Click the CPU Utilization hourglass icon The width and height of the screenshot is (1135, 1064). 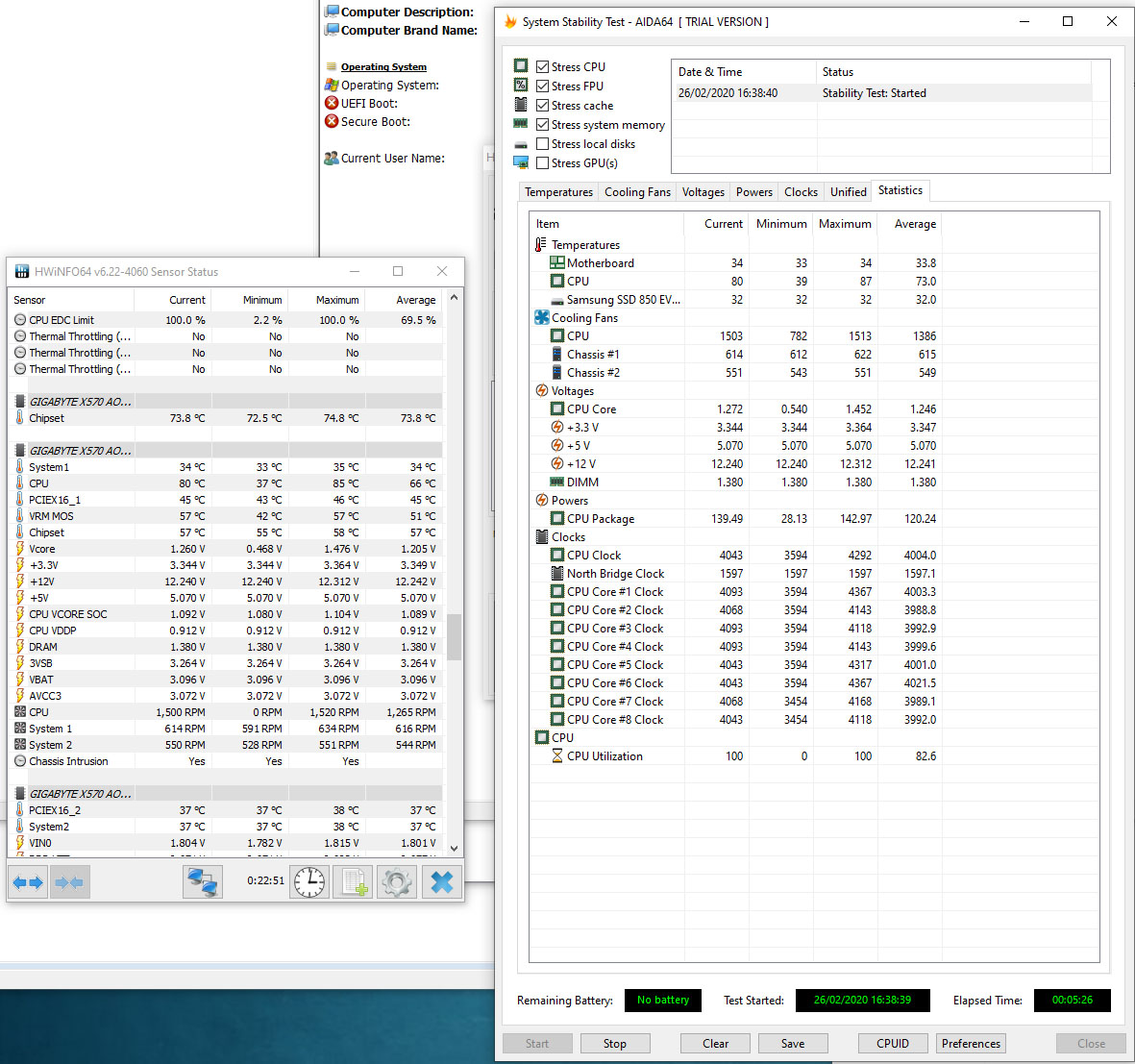tap(556, 755)
